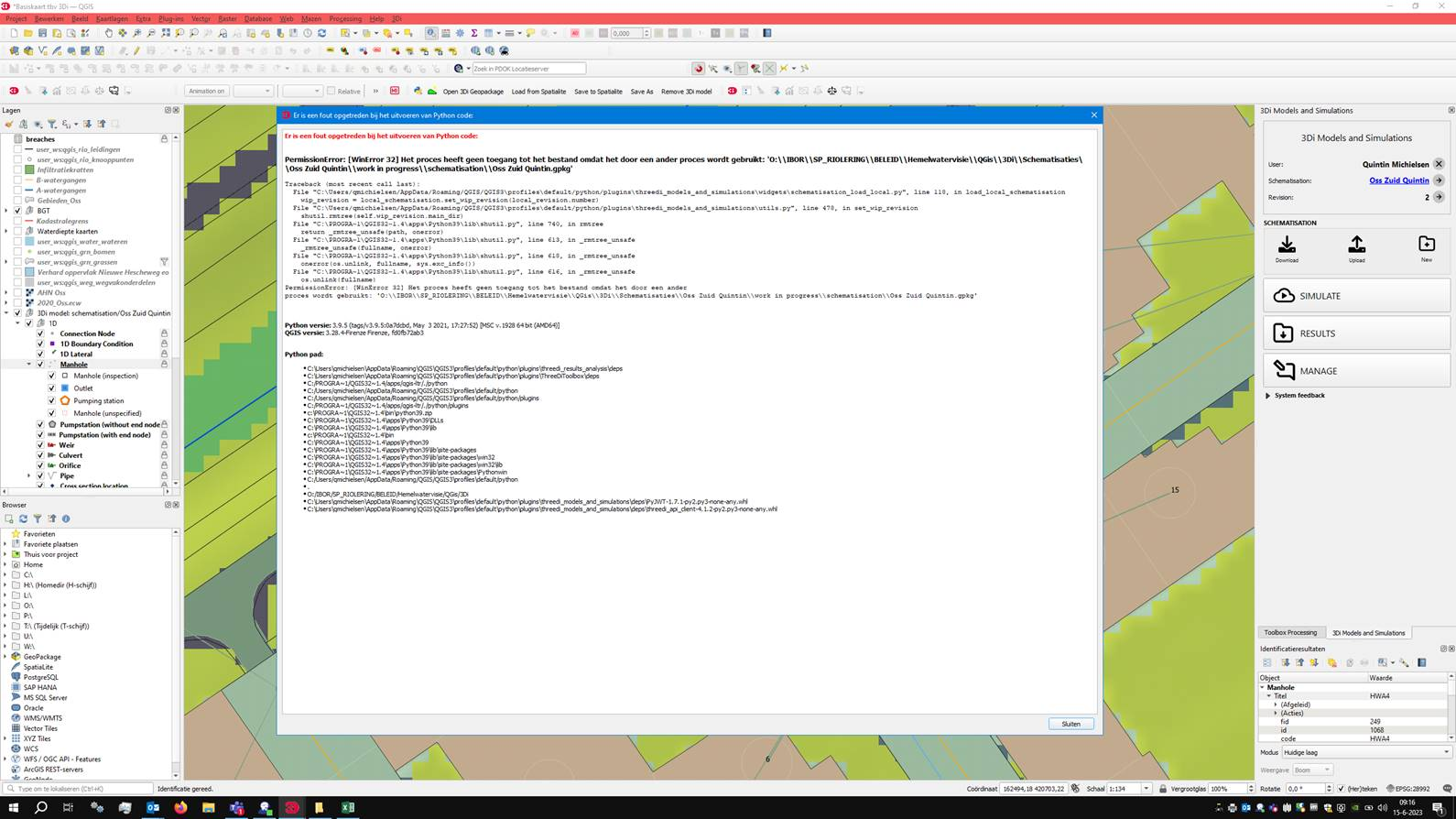
Task: Open the Project menu
Action: coord(16,18)
